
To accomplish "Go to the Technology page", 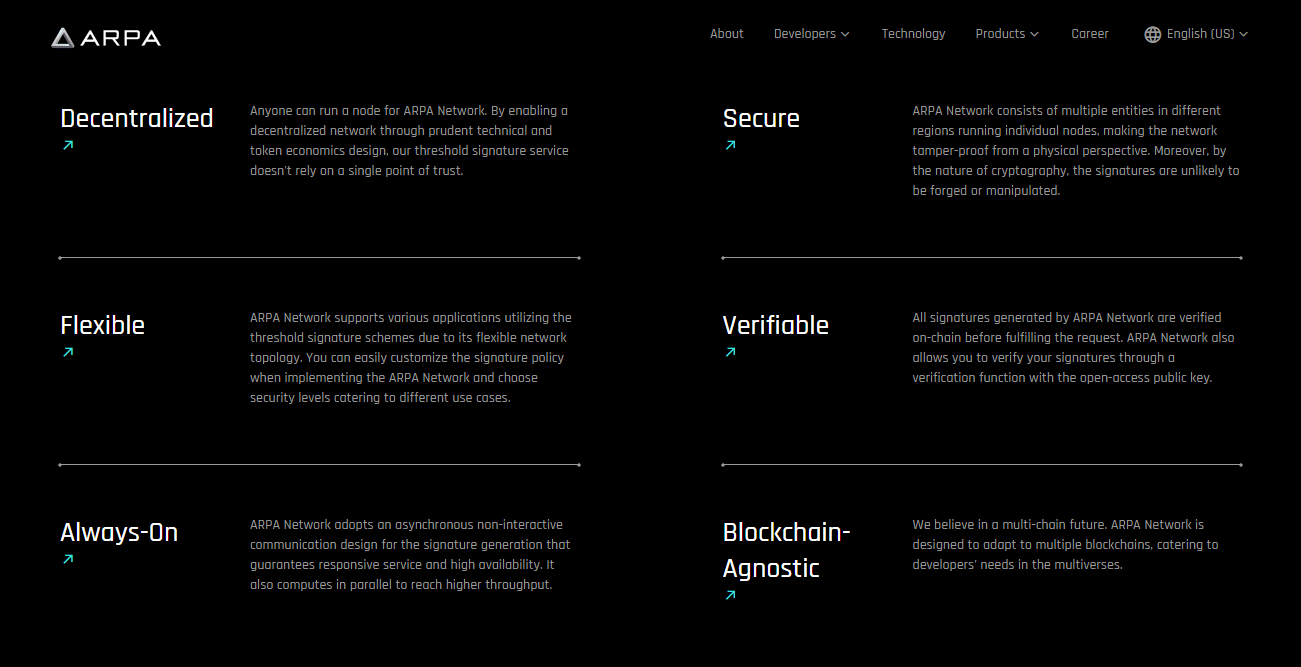I will pyautogui.click(x=913, y=34).
